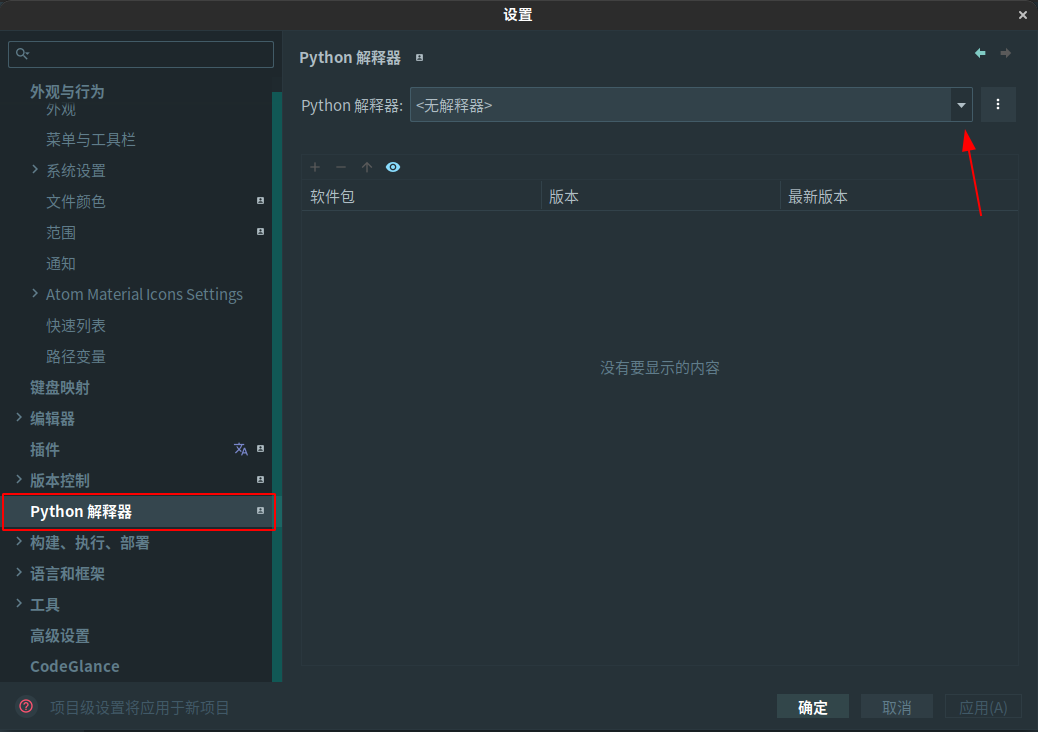Click the remove package minus icon

tap(341, 167)
